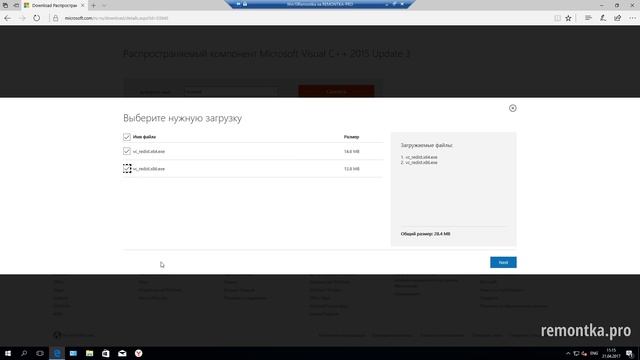Open the tab preview chevron

click(104, 5)
